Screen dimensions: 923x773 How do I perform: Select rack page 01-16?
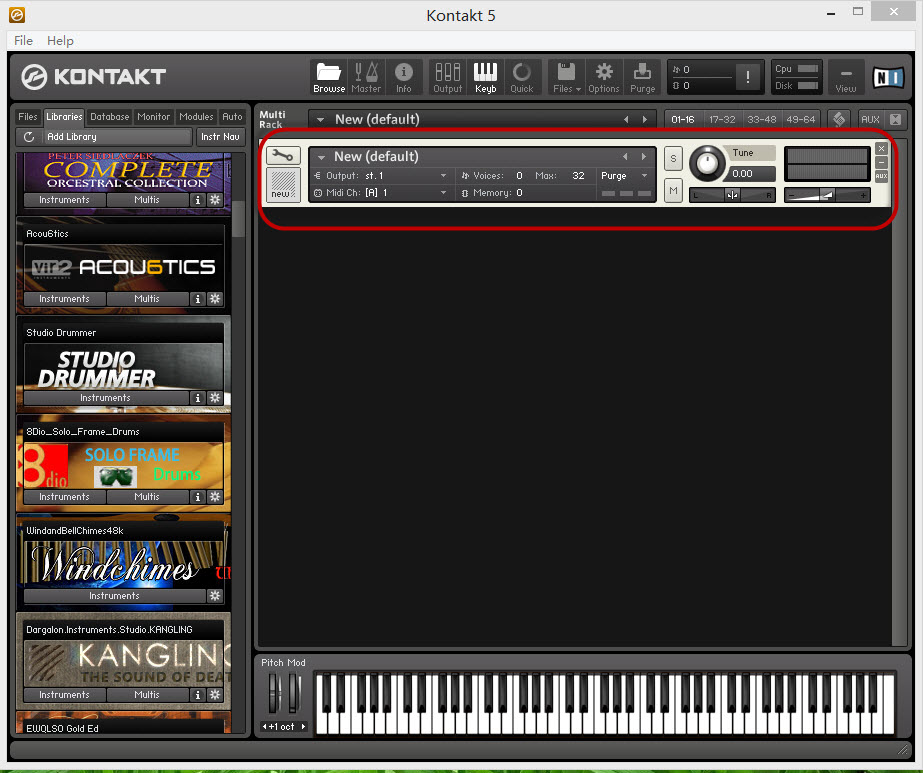point(683,120)
